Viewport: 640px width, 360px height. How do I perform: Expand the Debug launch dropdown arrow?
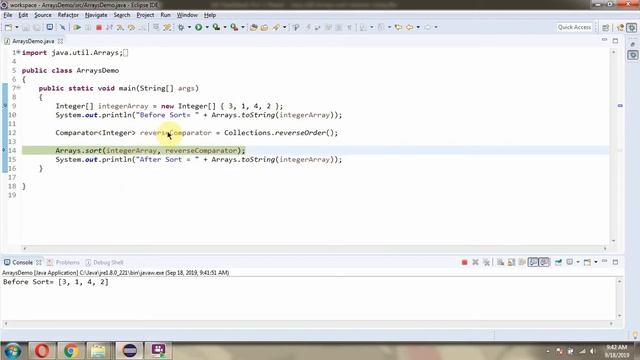189,27
